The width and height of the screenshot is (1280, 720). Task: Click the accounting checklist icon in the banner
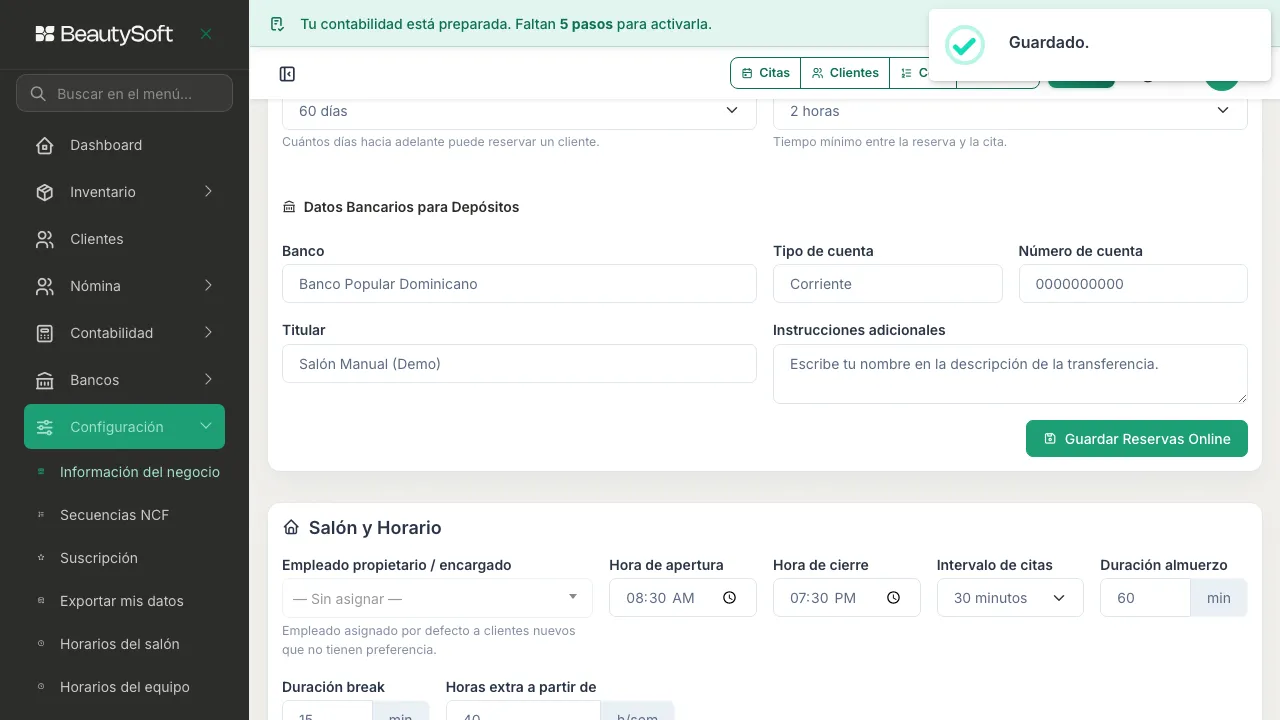coord(278,24)
